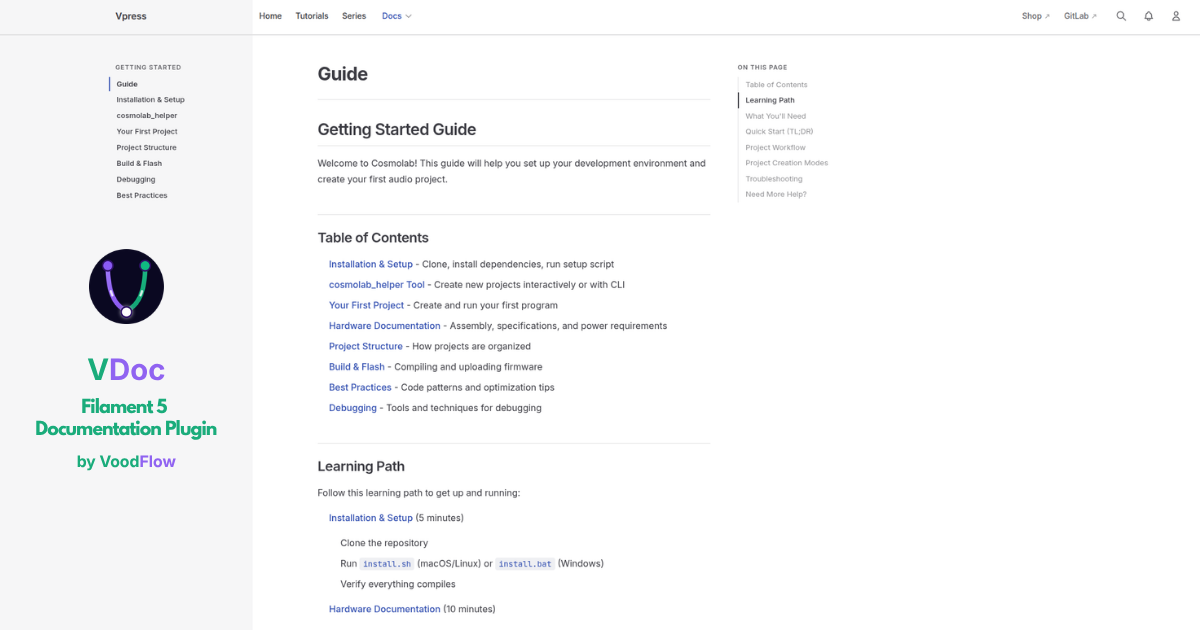This screenshot has height=630, width=1200.
Task: Open the user account icon
Action: 1176,16
